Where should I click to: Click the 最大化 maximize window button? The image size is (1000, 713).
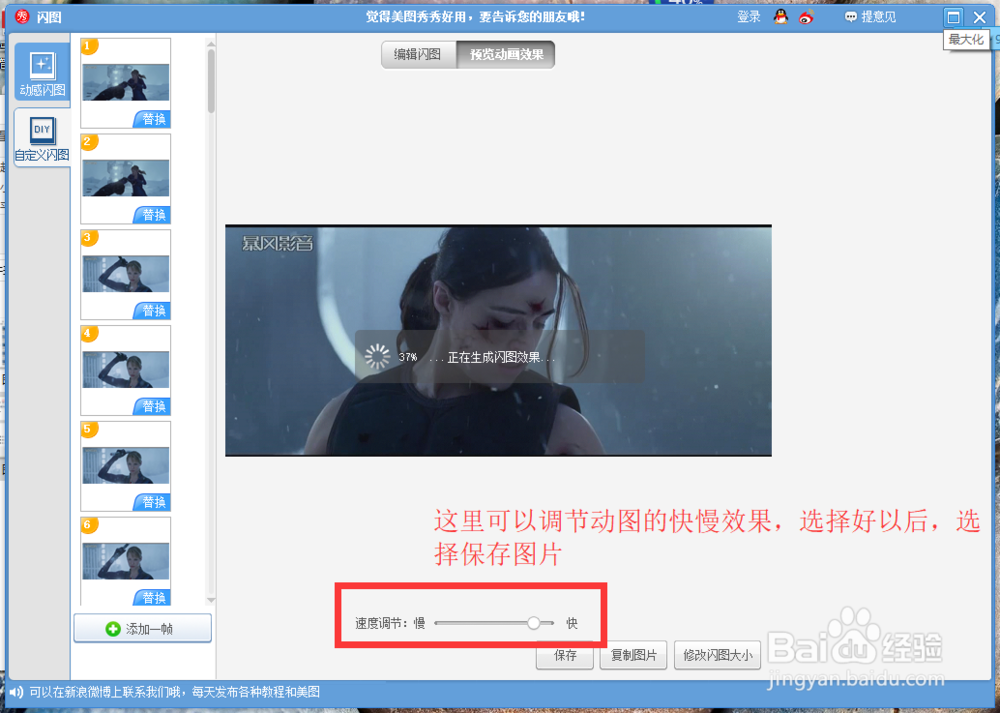(x=953, y=17)
